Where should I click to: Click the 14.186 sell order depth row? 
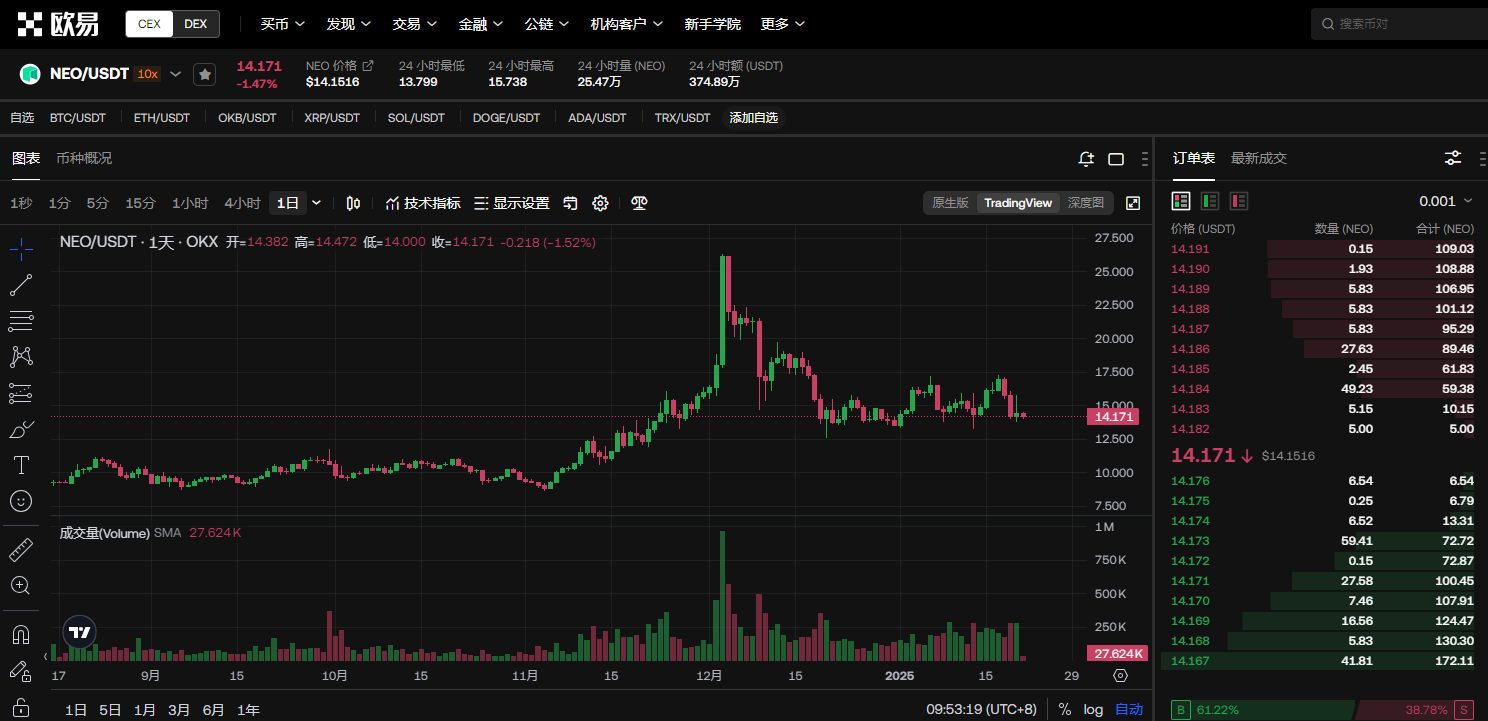point(1322,349)
